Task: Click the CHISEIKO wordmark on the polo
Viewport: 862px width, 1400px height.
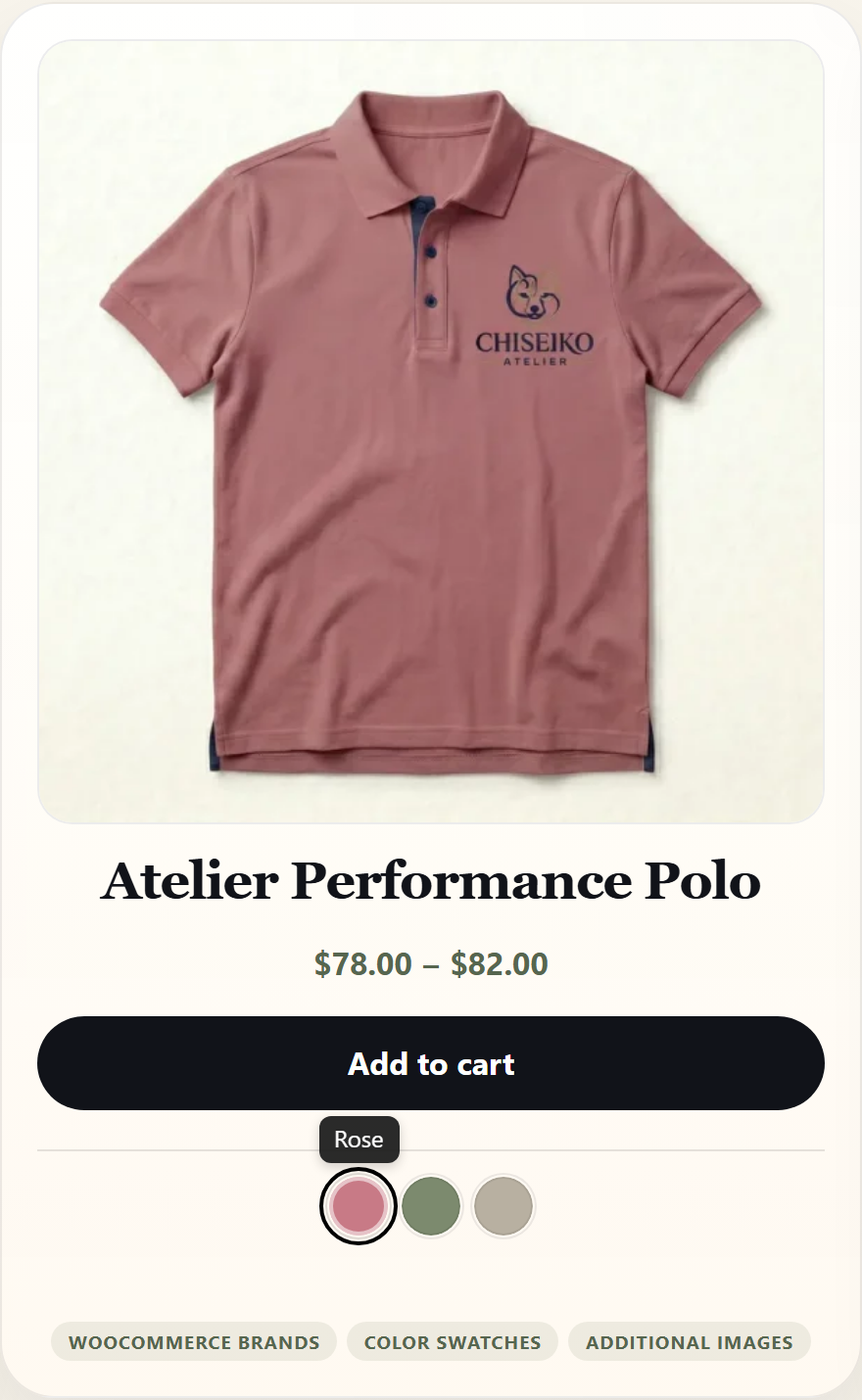Action: (535, 343)
